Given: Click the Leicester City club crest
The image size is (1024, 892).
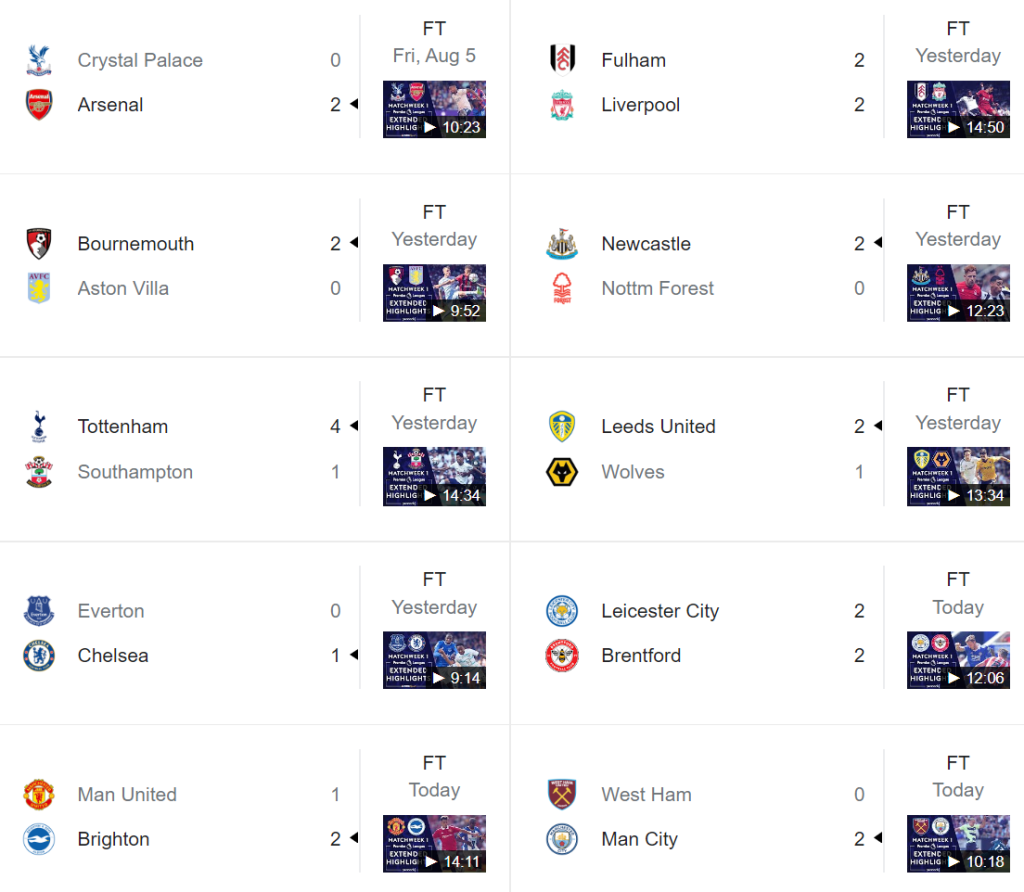Looking at the screenshot, I should click(x=563, y=611).
